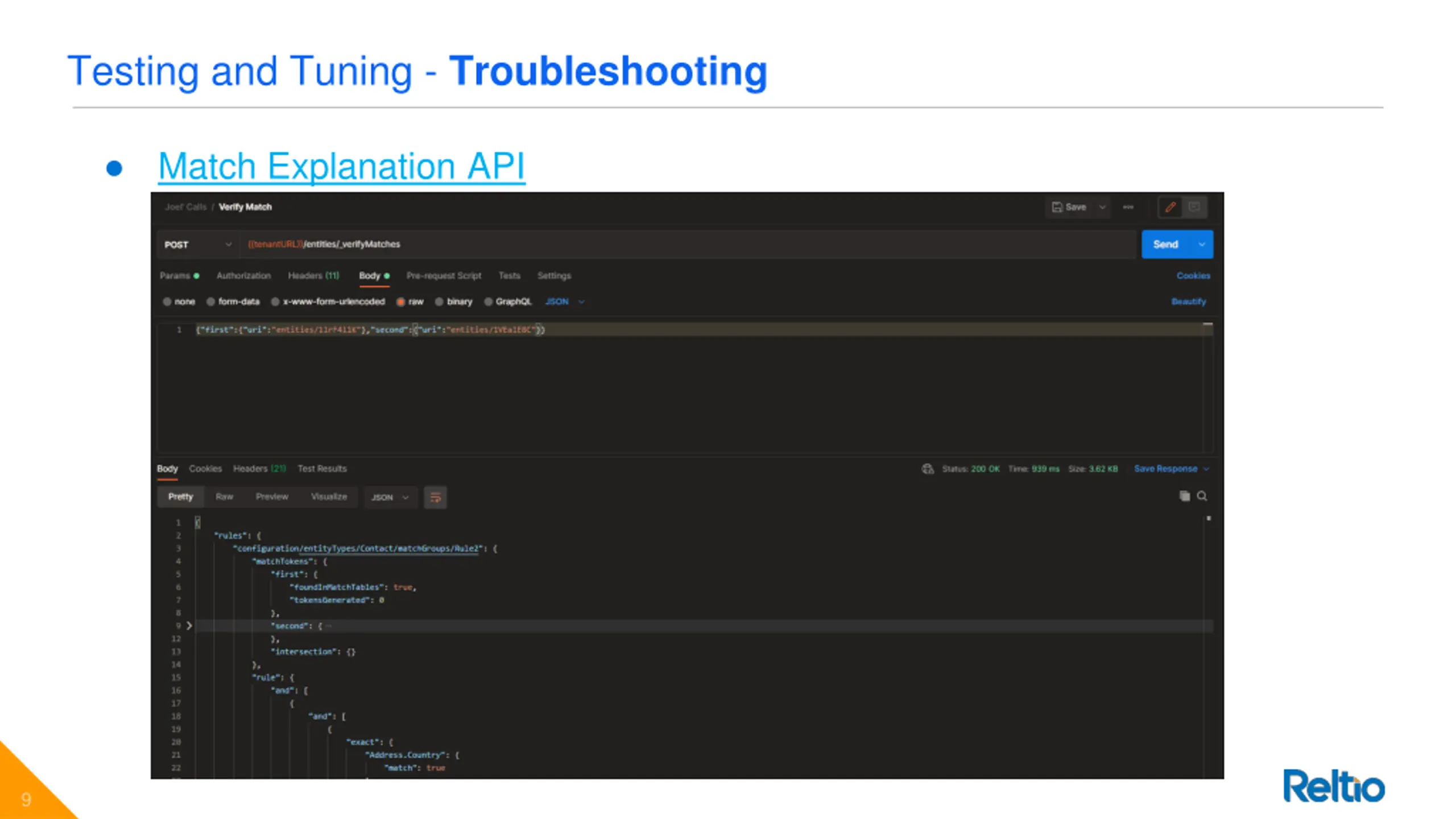
Task: Open the Match Explanation API link
Action: click(341, 166)
